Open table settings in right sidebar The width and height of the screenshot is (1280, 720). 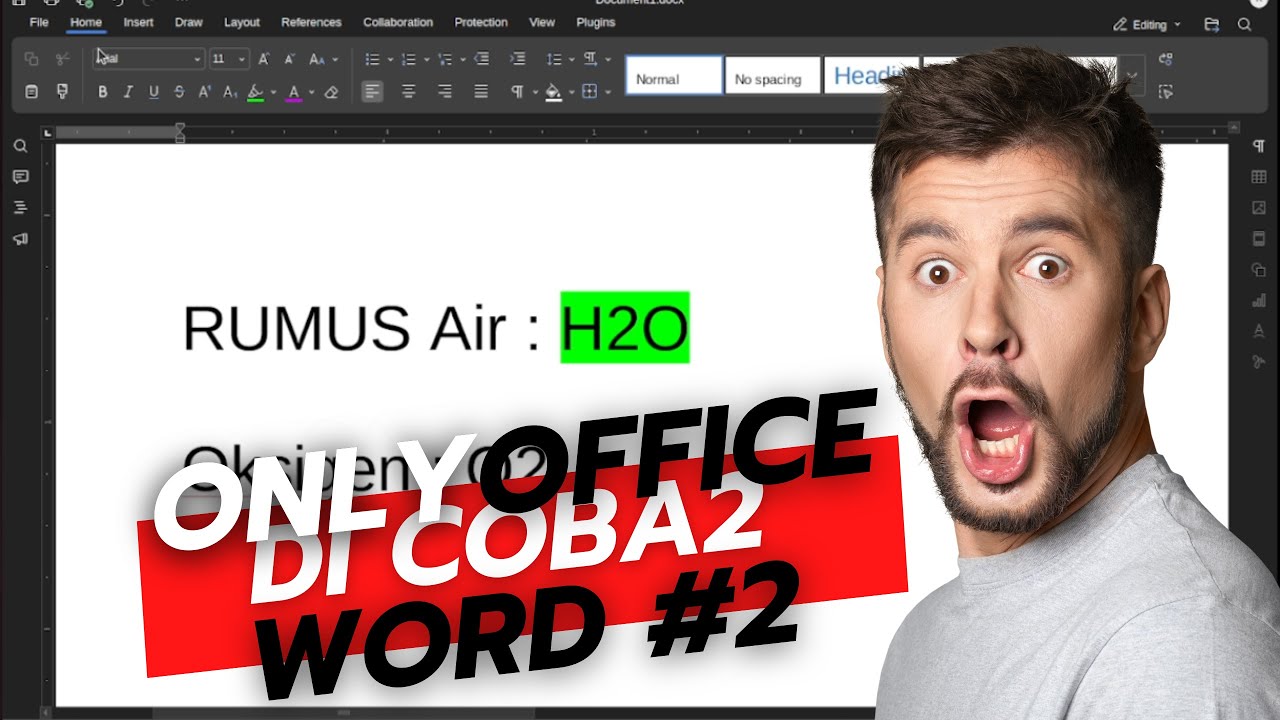1259,177
